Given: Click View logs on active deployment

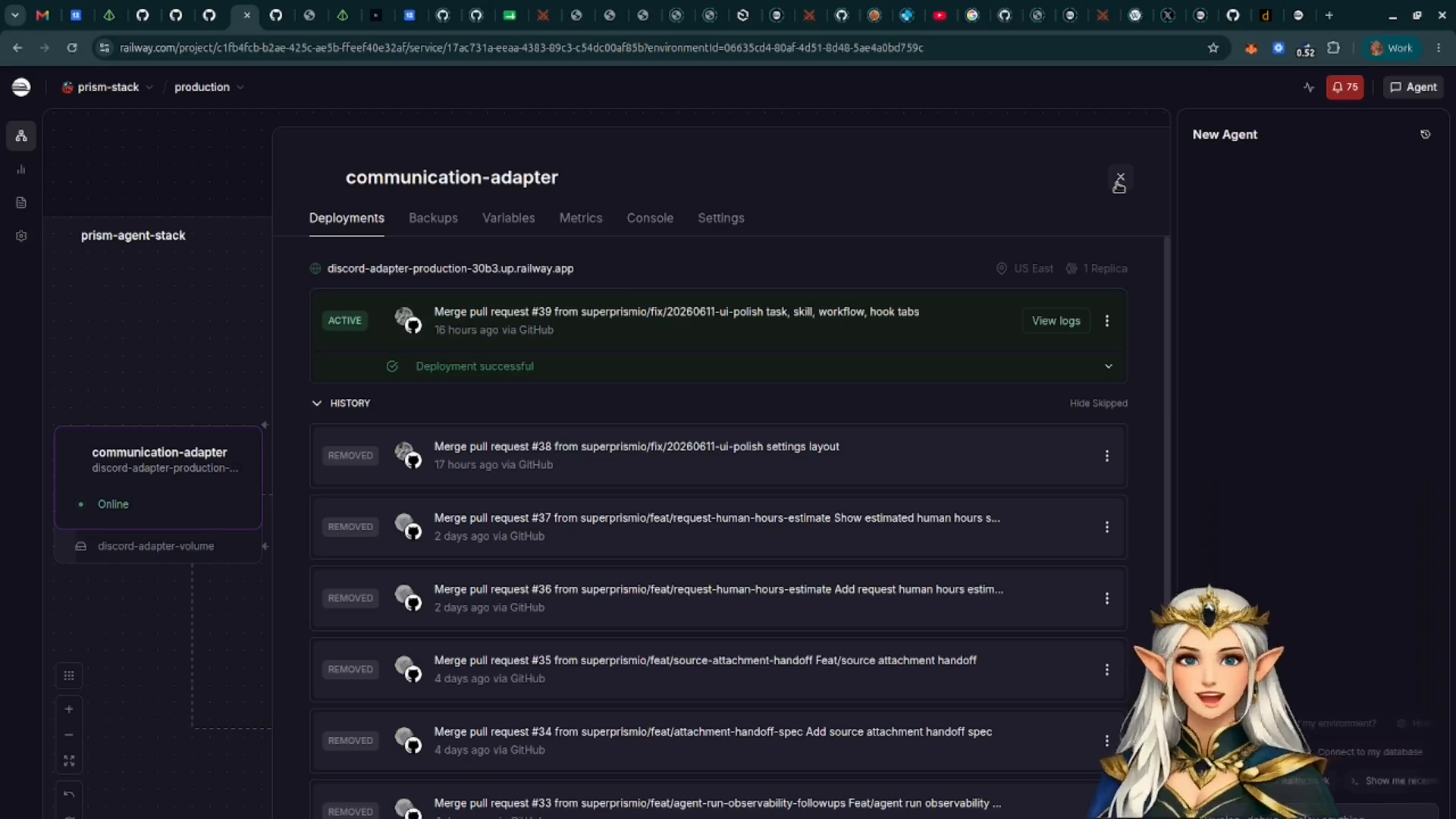Looking at the screenshot, I should [1056, 321].
